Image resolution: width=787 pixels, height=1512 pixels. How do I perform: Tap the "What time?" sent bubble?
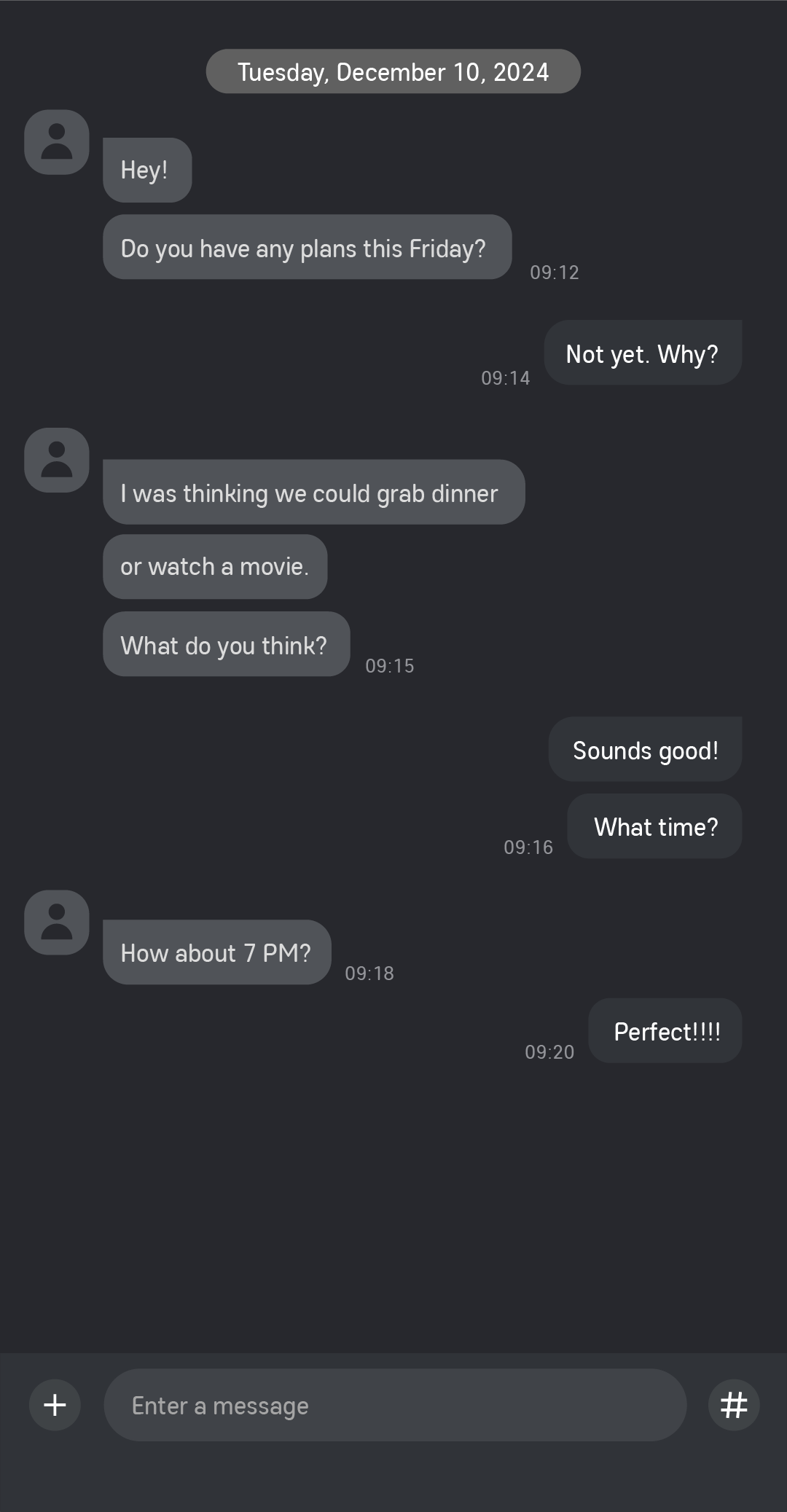[x=654, y=826]
